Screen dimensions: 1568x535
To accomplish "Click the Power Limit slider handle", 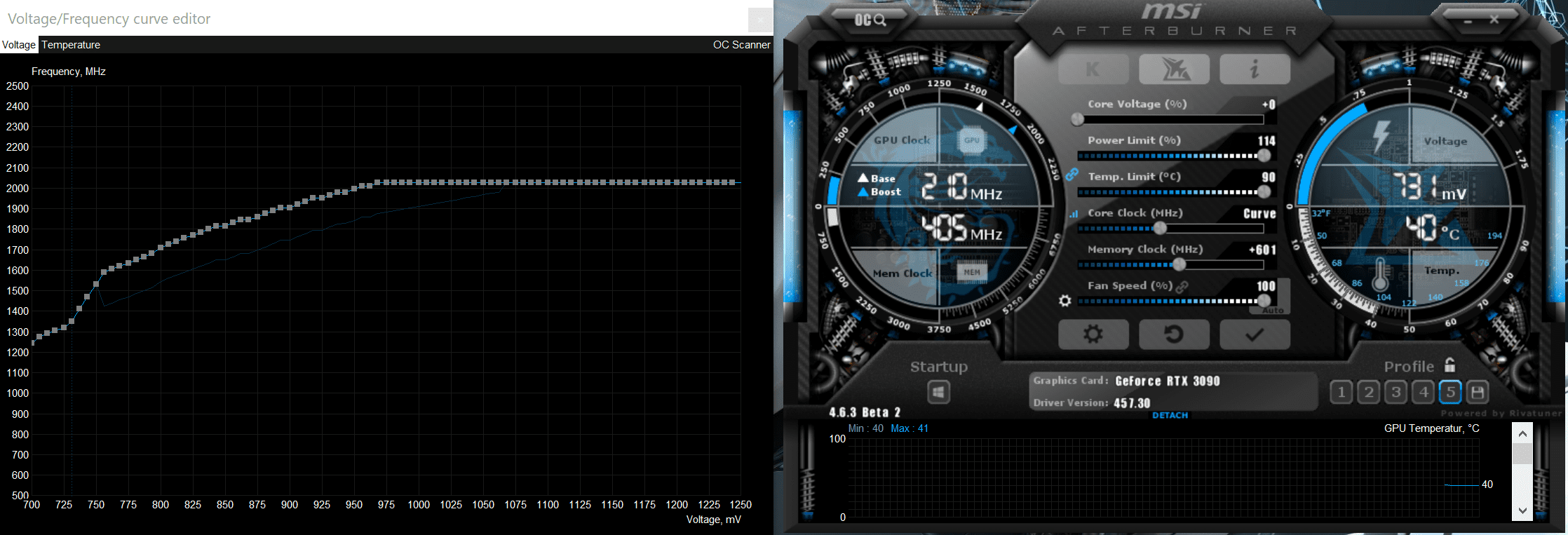I will (x=1264, y=156).
